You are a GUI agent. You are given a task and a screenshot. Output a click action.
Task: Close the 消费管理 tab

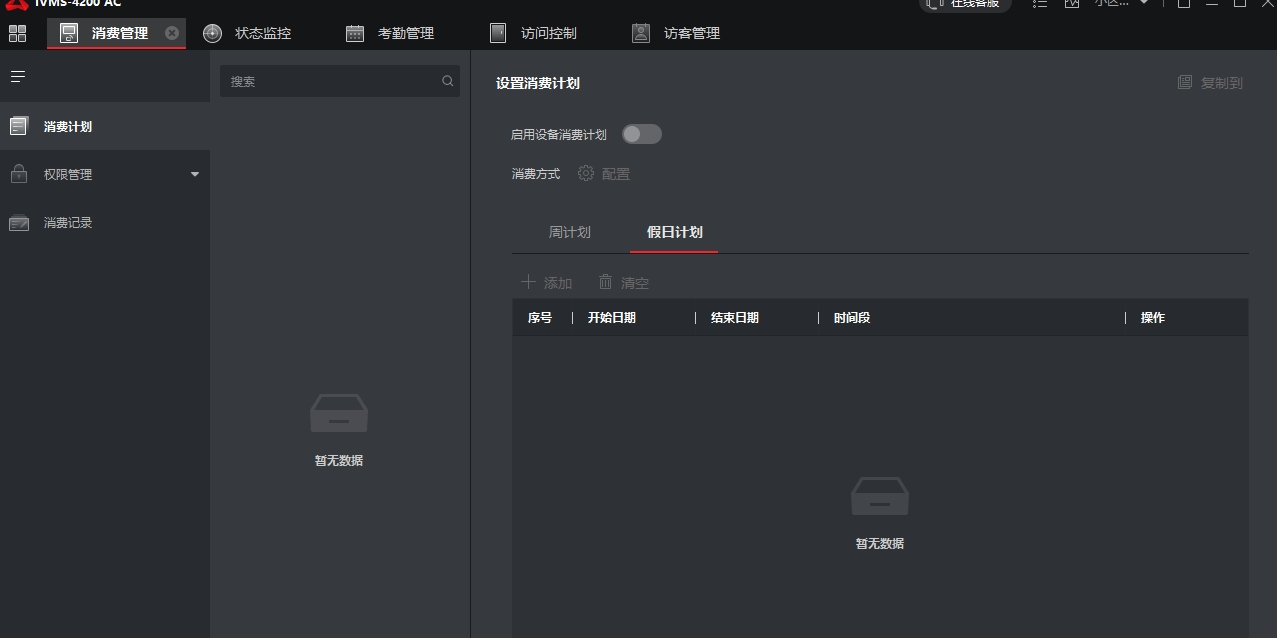click(x=172, y=33)
